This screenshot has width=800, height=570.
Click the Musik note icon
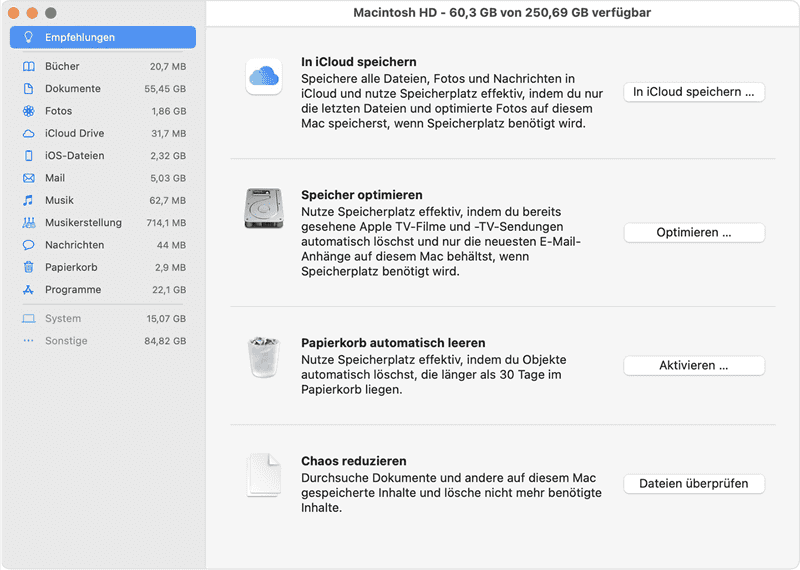click(28, 200)
